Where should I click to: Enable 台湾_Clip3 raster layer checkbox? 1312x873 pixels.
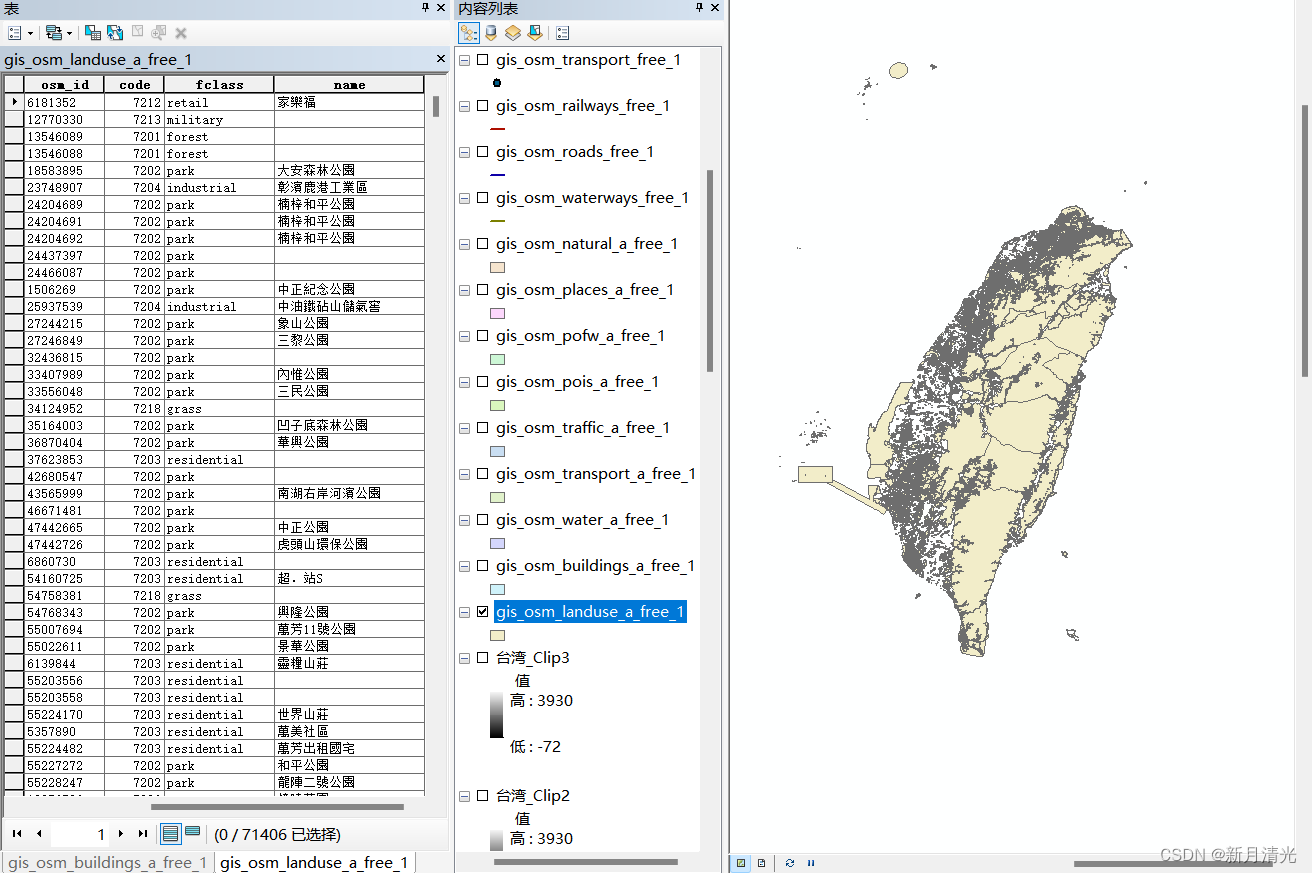click(x=483, y=658)
